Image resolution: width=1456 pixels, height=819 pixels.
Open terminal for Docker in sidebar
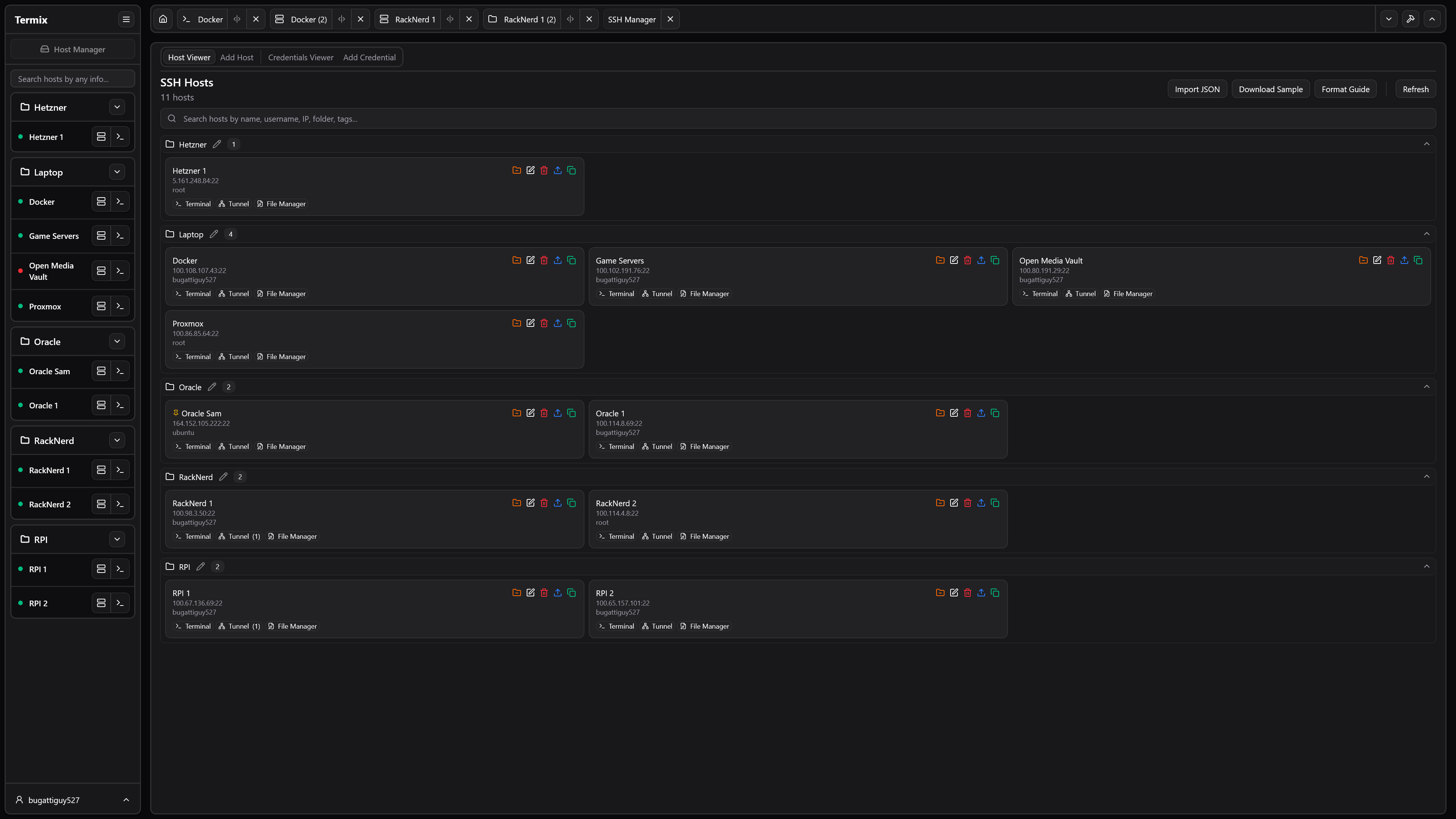120,202
